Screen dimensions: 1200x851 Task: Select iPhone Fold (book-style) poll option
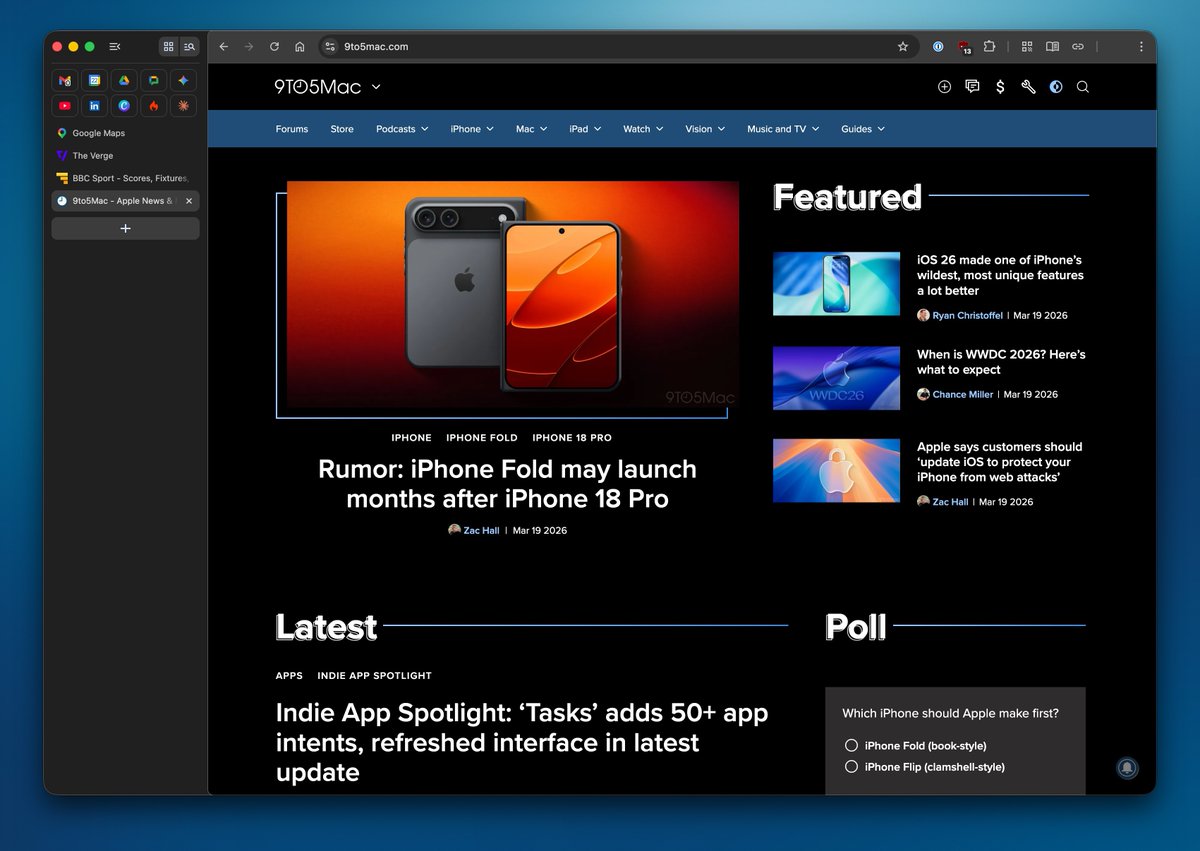click(851, 745)
